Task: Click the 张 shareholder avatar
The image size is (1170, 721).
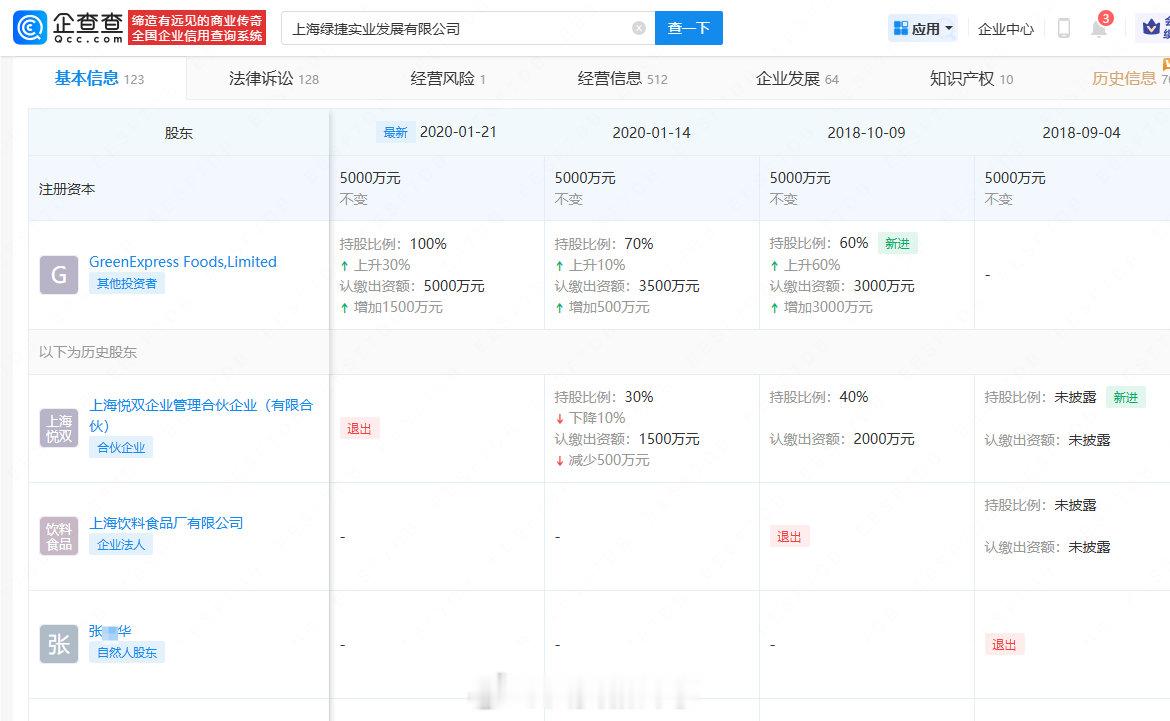Action: point(59,643)
